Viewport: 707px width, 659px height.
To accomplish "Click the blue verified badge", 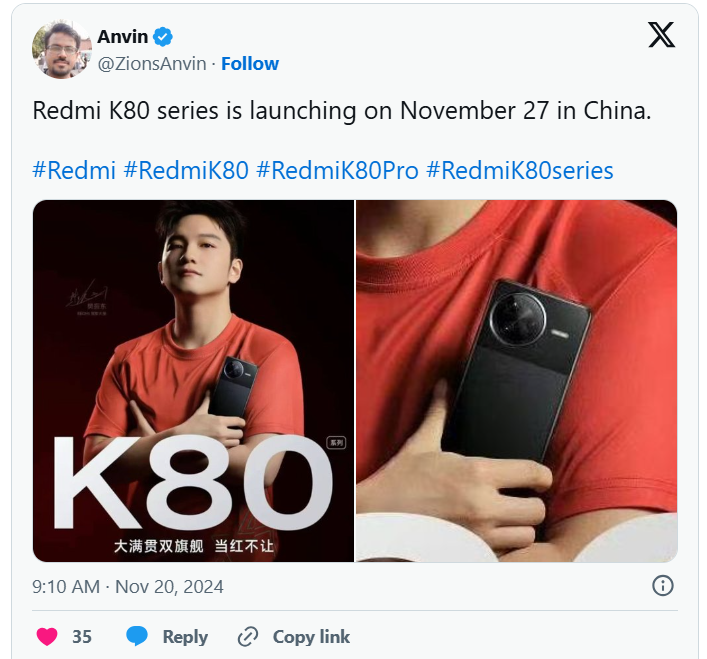I will click(163, 37).
